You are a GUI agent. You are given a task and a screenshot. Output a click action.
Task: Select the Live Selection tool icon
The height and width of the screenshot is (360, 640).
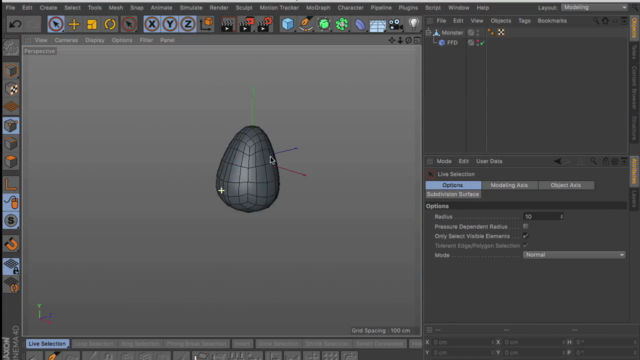(x=56, y=24)
